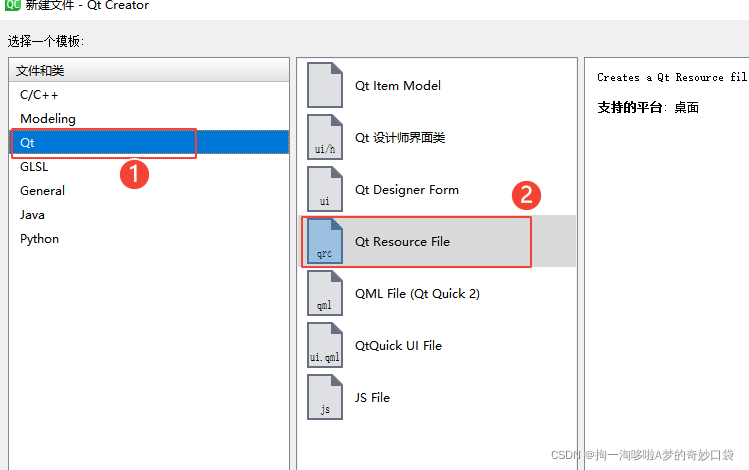Click the qrc Qt Resource File icon
The image size is (749, 470).
(x=325, y=241)
